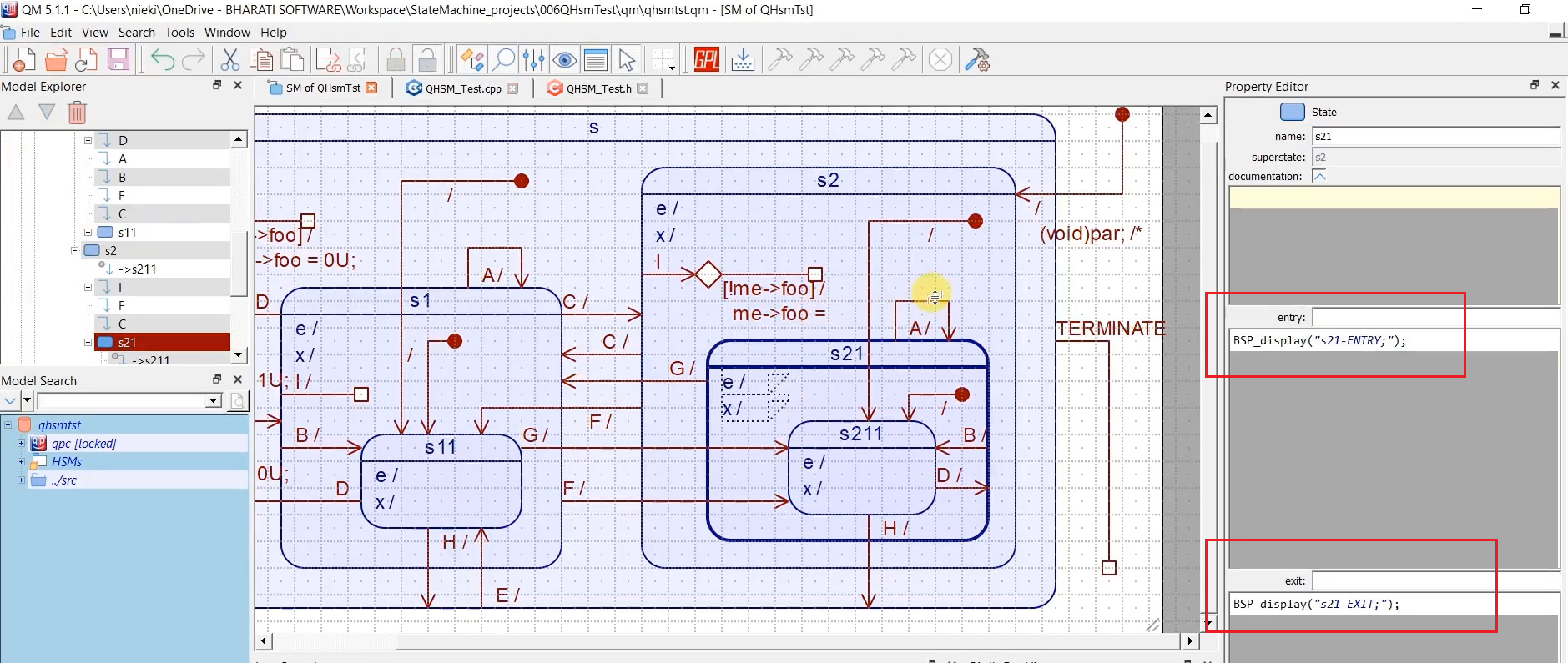Switch to the SM of QHsmTst tab

pyautogui.click(x=323, y=88)
